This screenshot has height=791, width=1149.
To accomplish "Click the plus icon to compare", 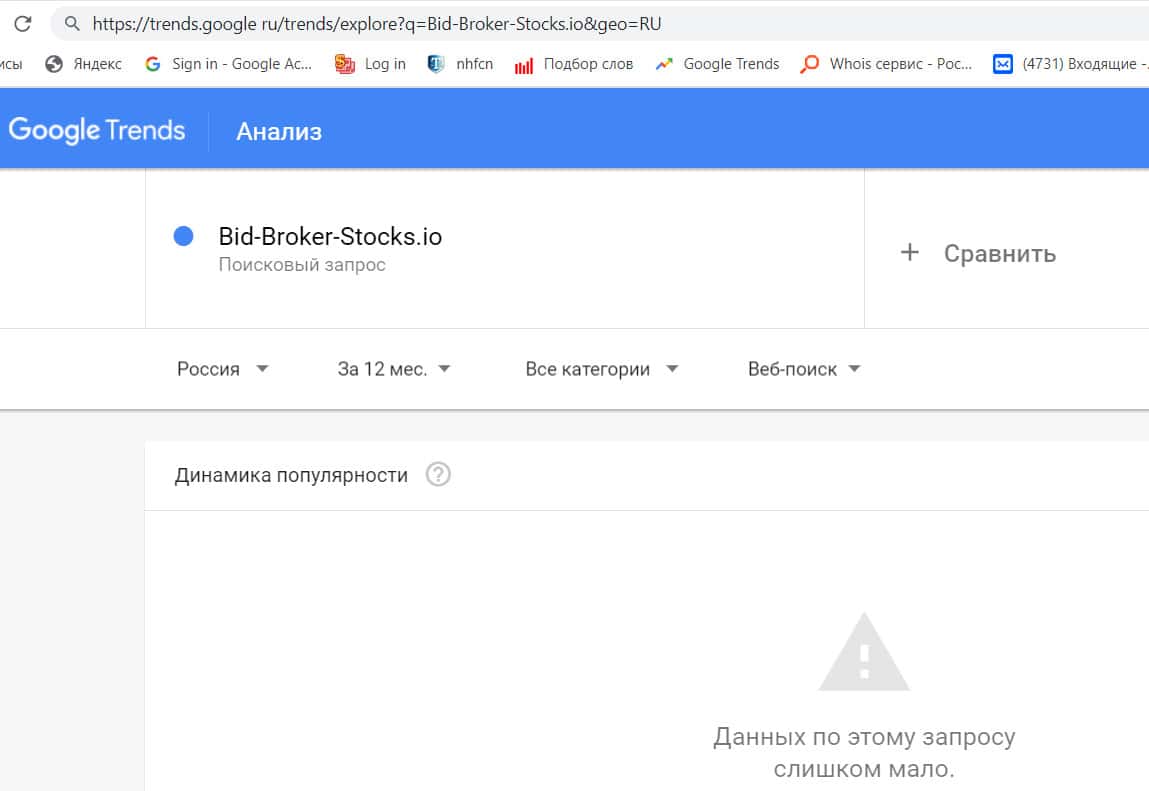I will (x=909, y=253).
